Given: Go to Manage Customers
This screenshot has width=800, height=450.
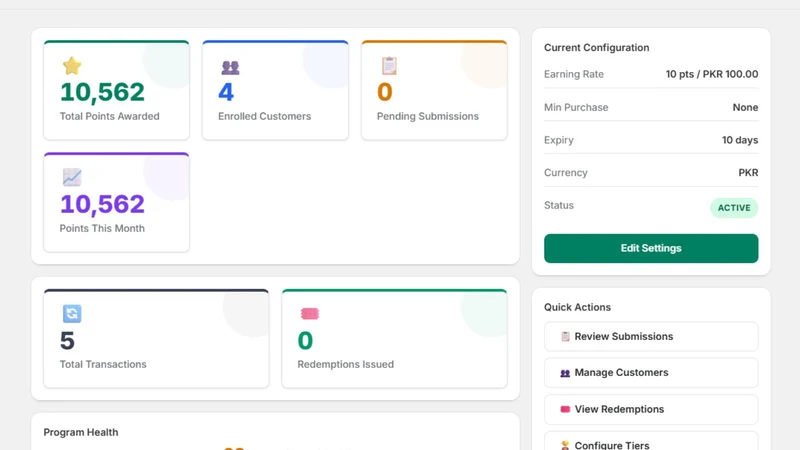Looking at the screenshot, I should pyautogui.click(x=651, y=372).
